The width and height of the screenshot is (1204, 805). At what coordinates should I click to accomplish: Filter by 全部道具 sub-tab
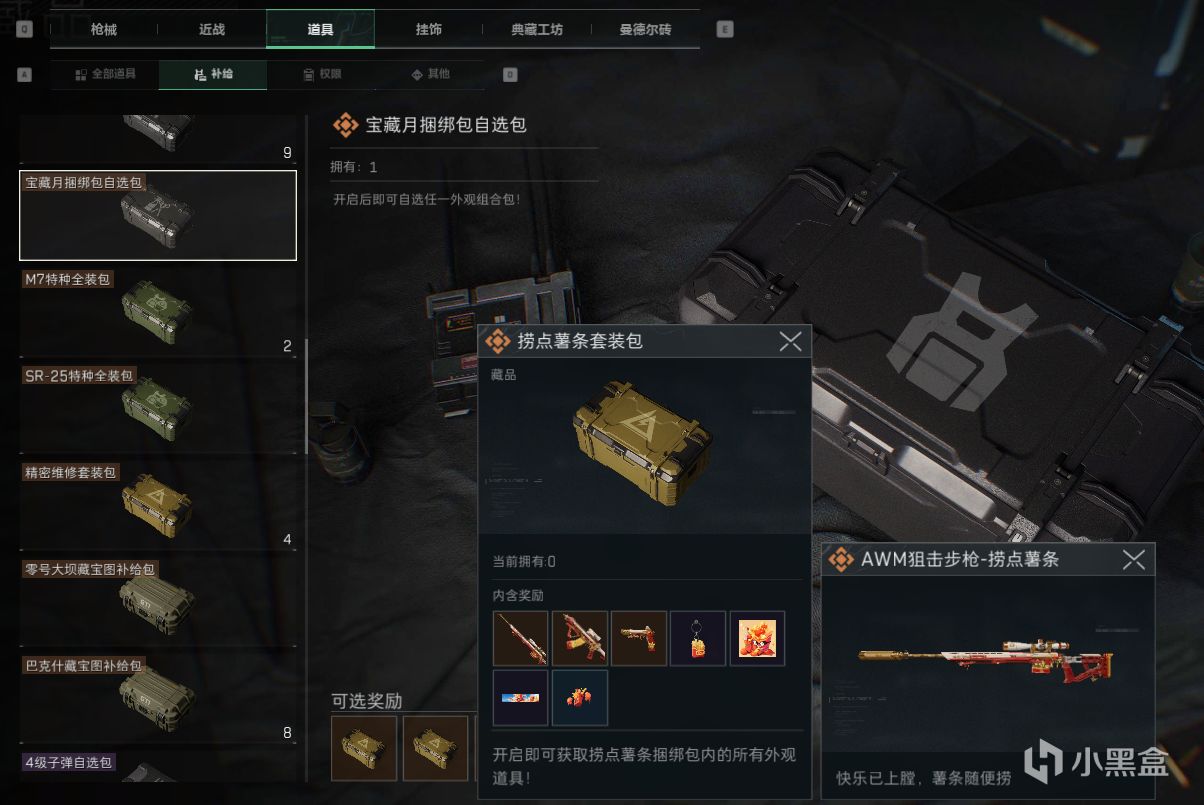click(105, 74)
